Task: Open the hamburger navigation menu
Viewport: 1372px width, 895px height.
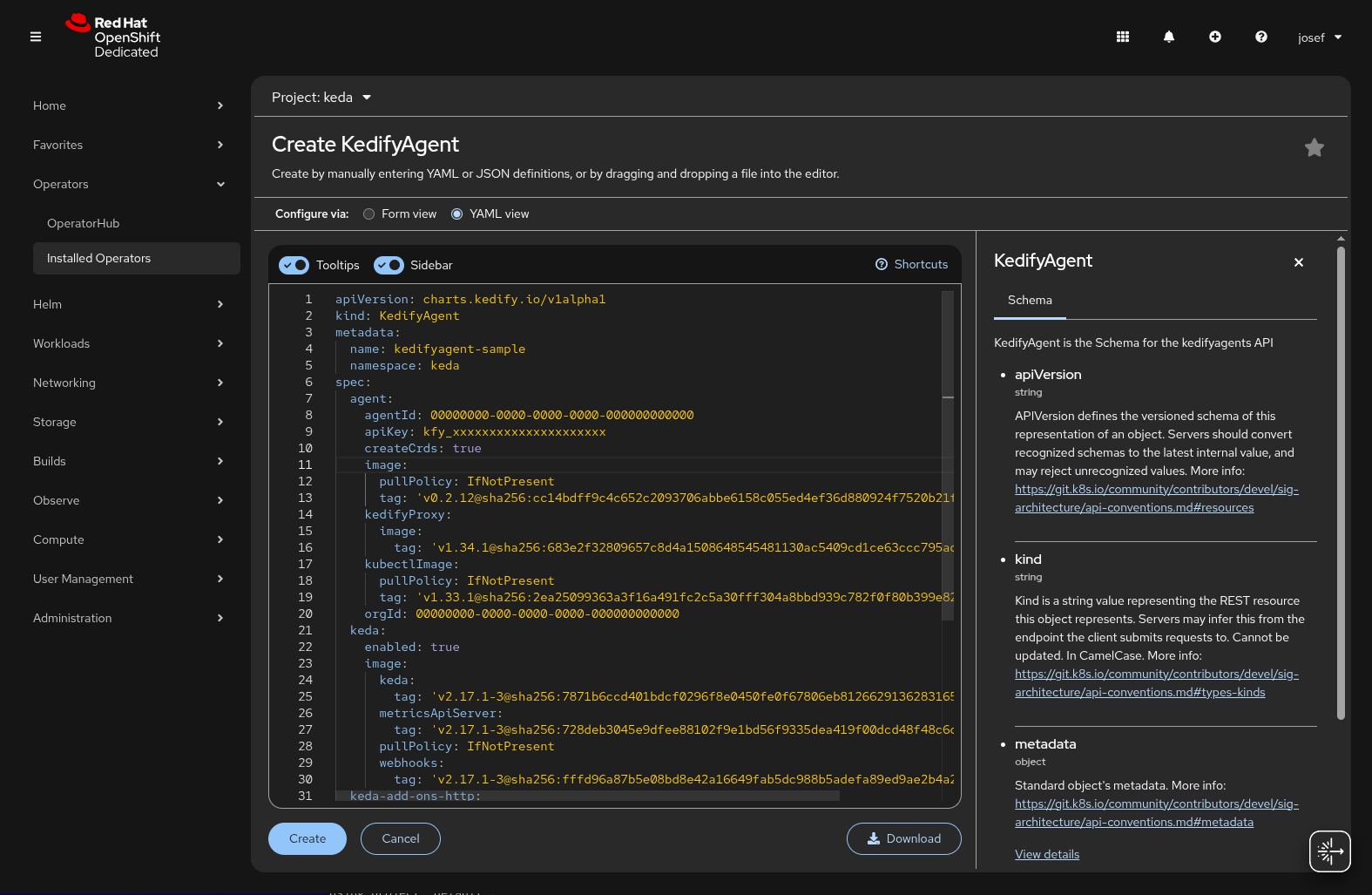Action: [x=36, y=37]
